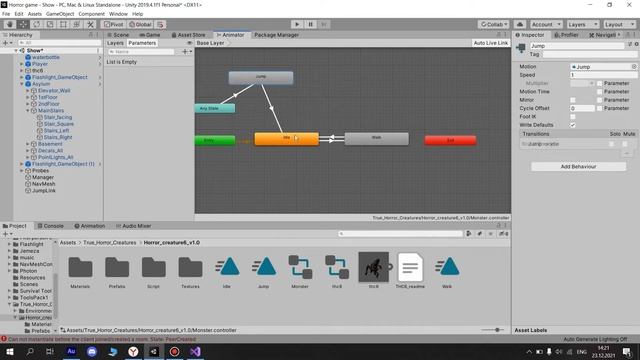Screen dimensions: 640x360
Task: Switch to the Scene tab
Action: pyautogui.click(x=118, y=35)
